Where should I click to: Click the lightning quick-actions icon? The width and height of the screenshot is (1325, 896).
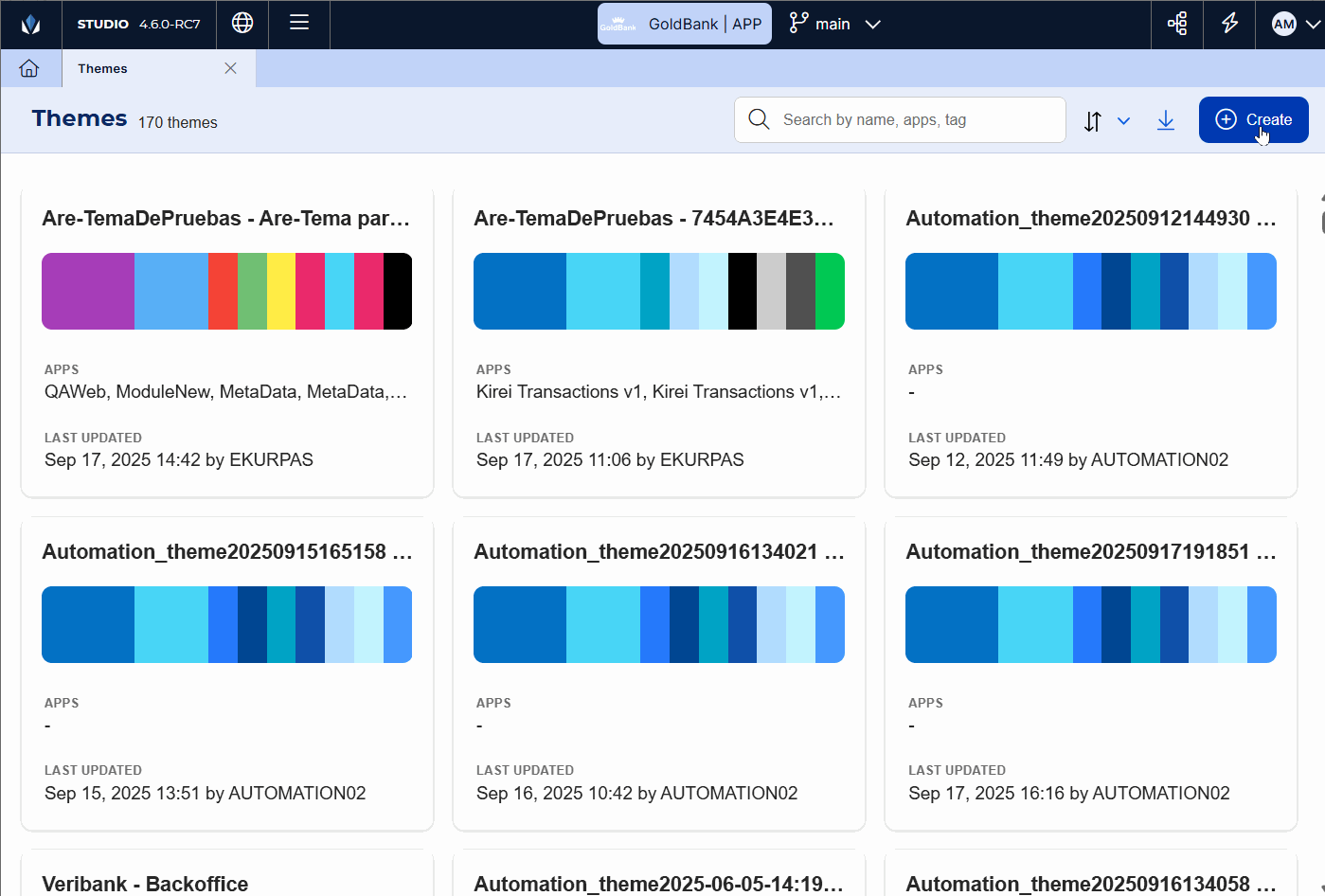click(1228, 24)
